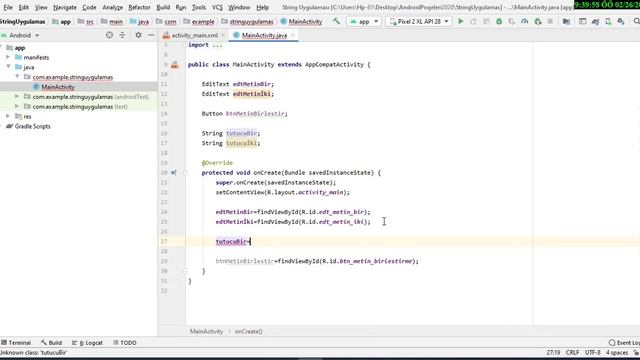Click Sync Project with Gradle Files icon

click(x=596, y=21)
